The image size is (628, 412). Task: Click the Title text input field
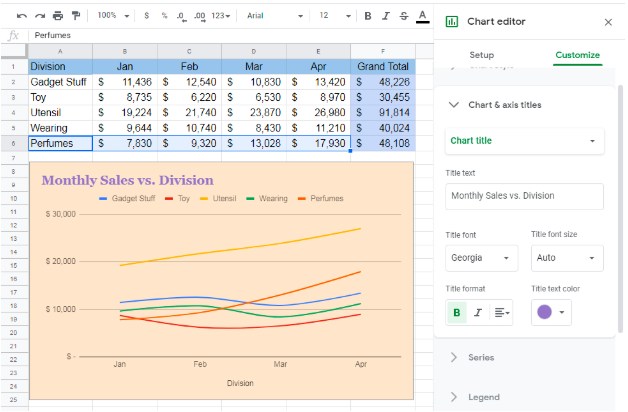tap(524, 196)
